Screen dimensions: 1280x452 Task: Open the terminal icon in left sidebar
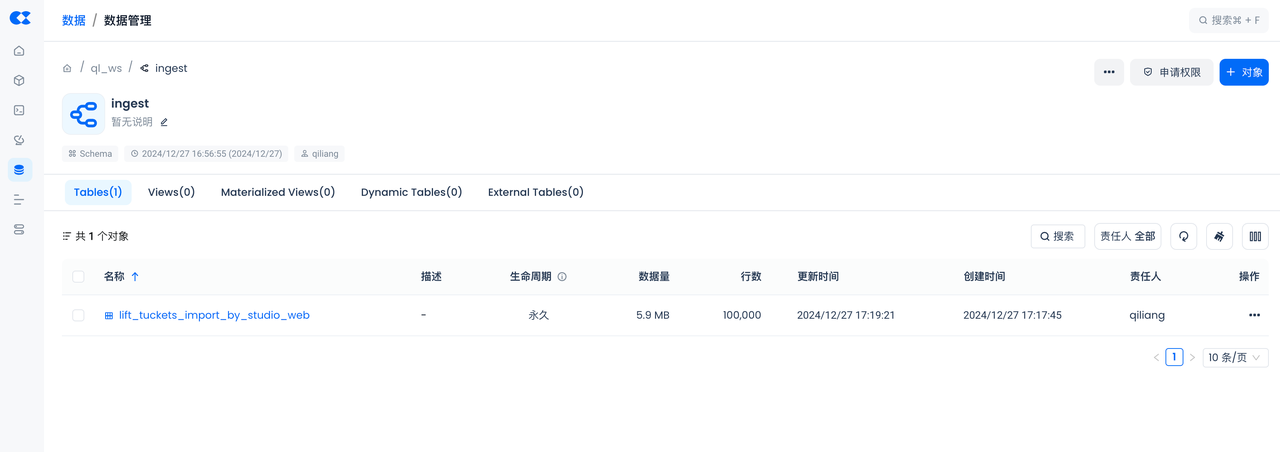point(19,110)
